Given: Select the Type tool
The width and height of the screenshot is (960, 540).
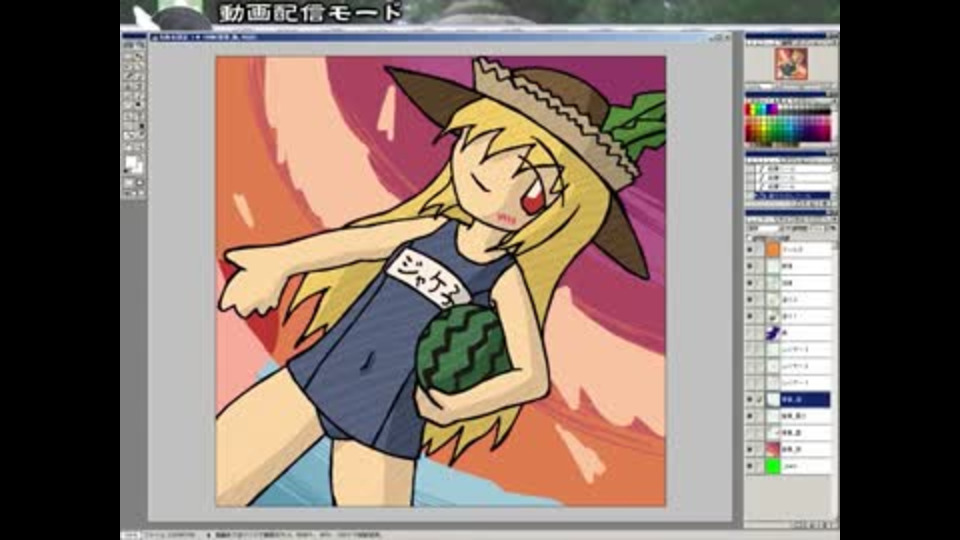Looking at the screenshot, I should 140,115.
